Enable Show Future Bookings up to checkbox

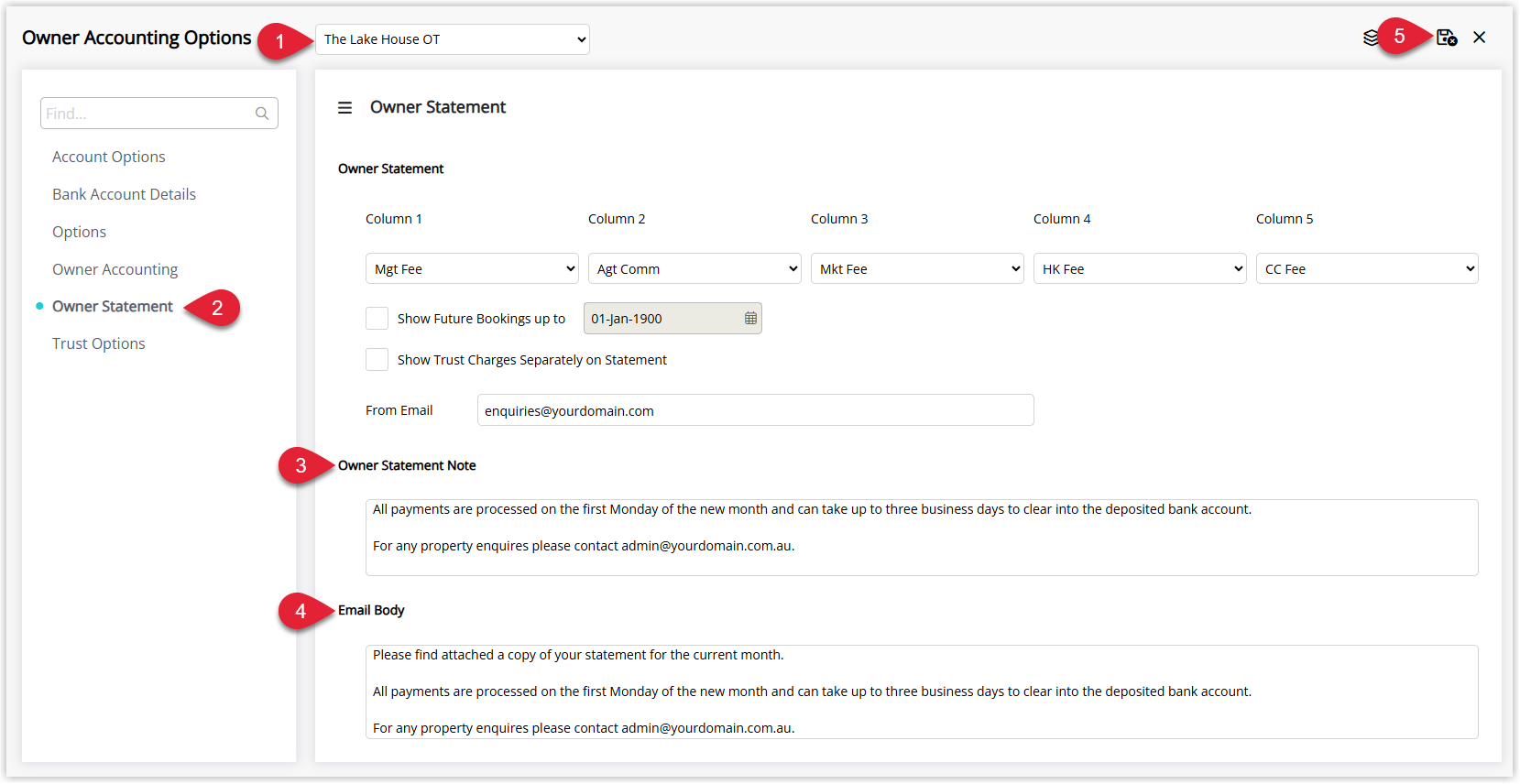[377, 319]
